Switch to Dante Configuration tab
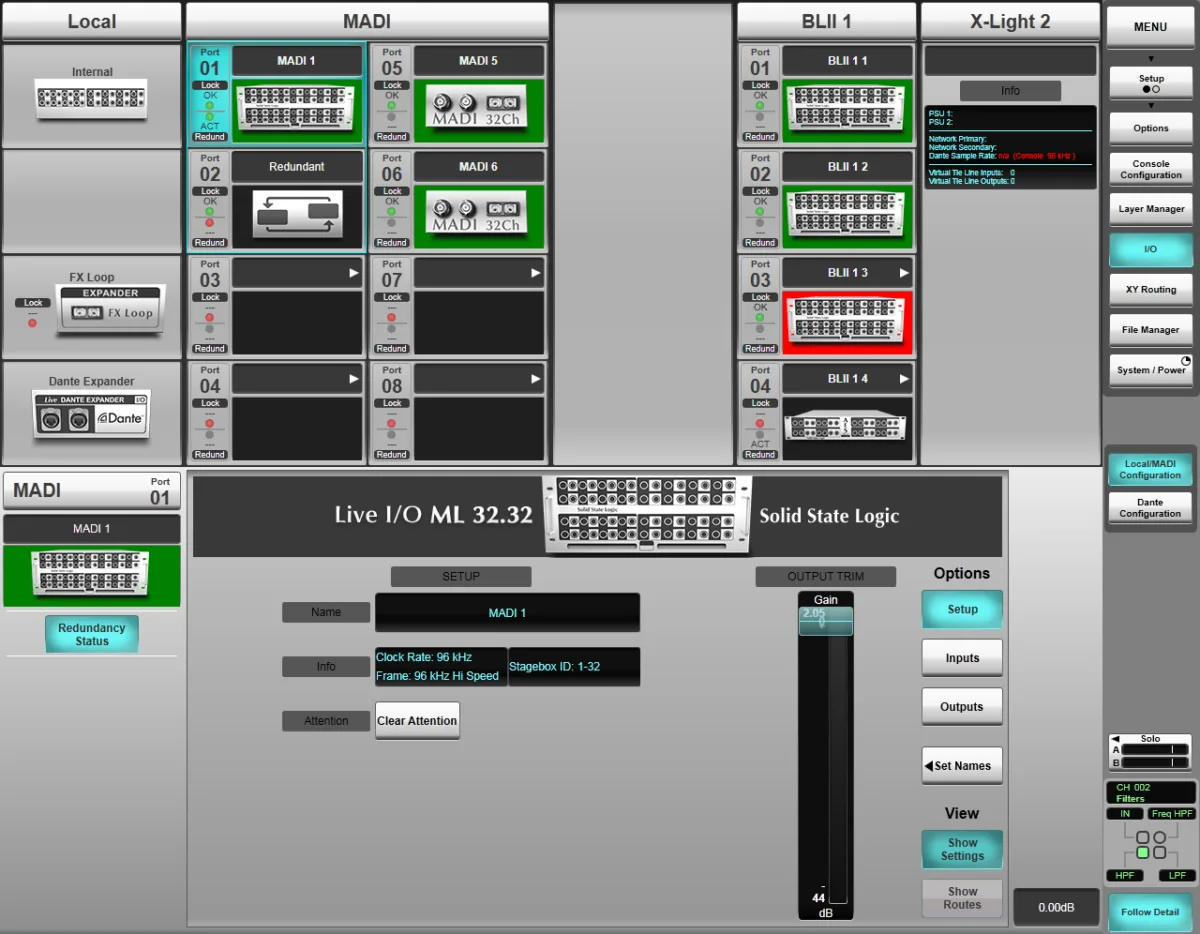The height and width of the screenshot is (934, 1200). pyautogui.click(x=1150, y=508)
